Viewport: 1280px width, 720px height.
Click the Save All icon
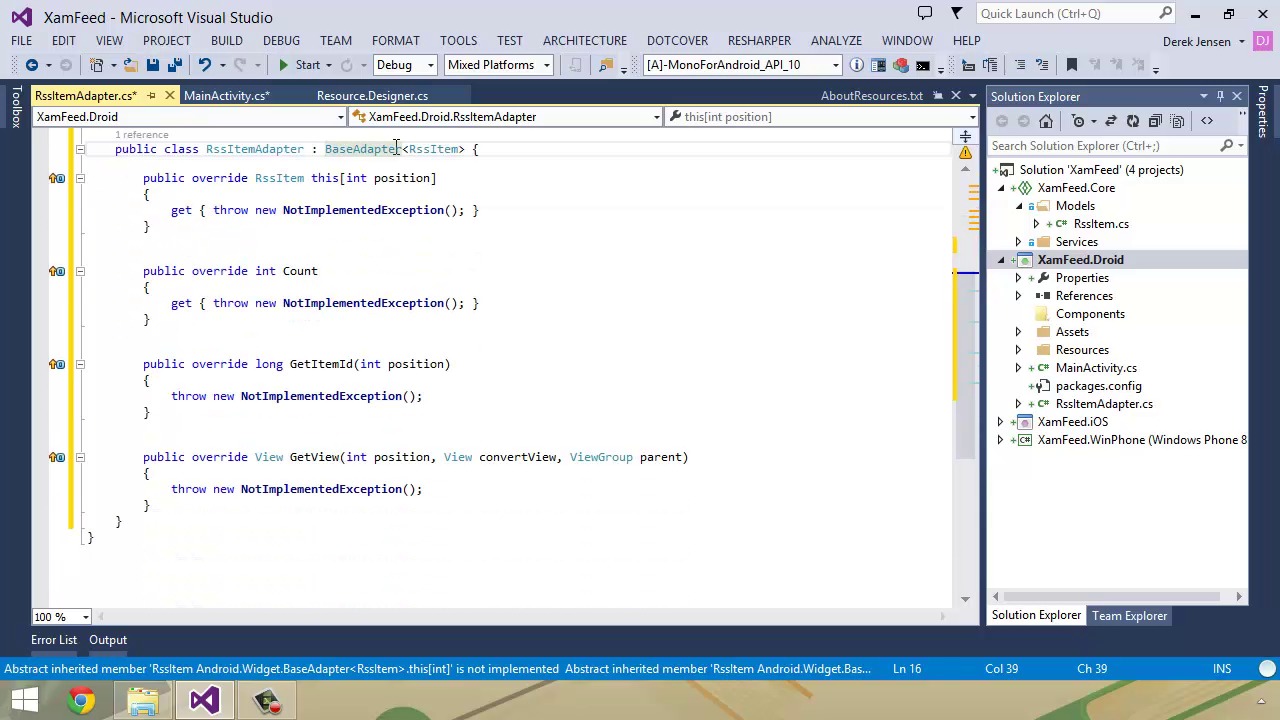(174, 65)
